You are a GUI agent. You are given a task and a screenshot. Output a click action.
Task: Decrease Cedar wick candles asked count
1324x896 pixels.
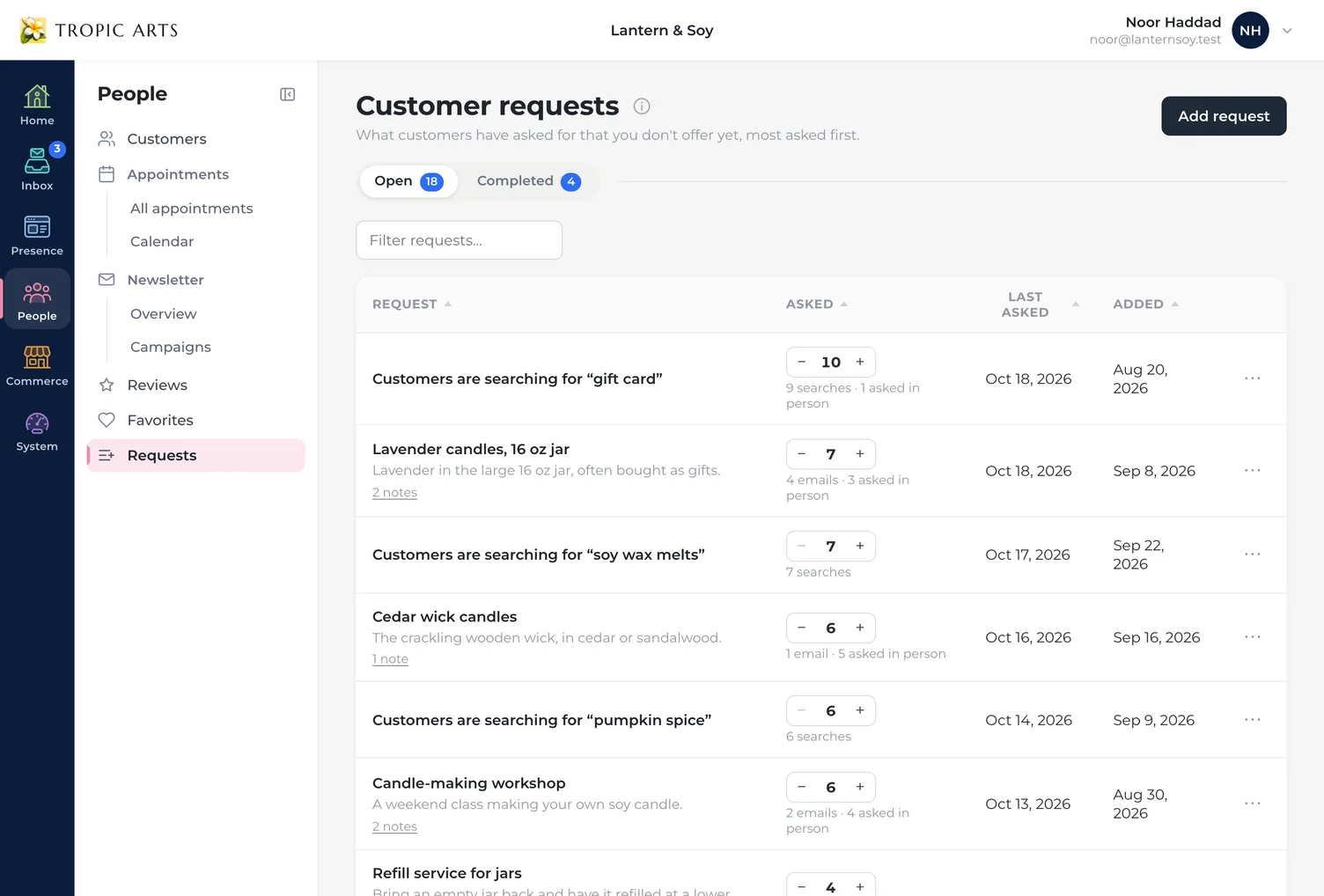tap(802, 628)
